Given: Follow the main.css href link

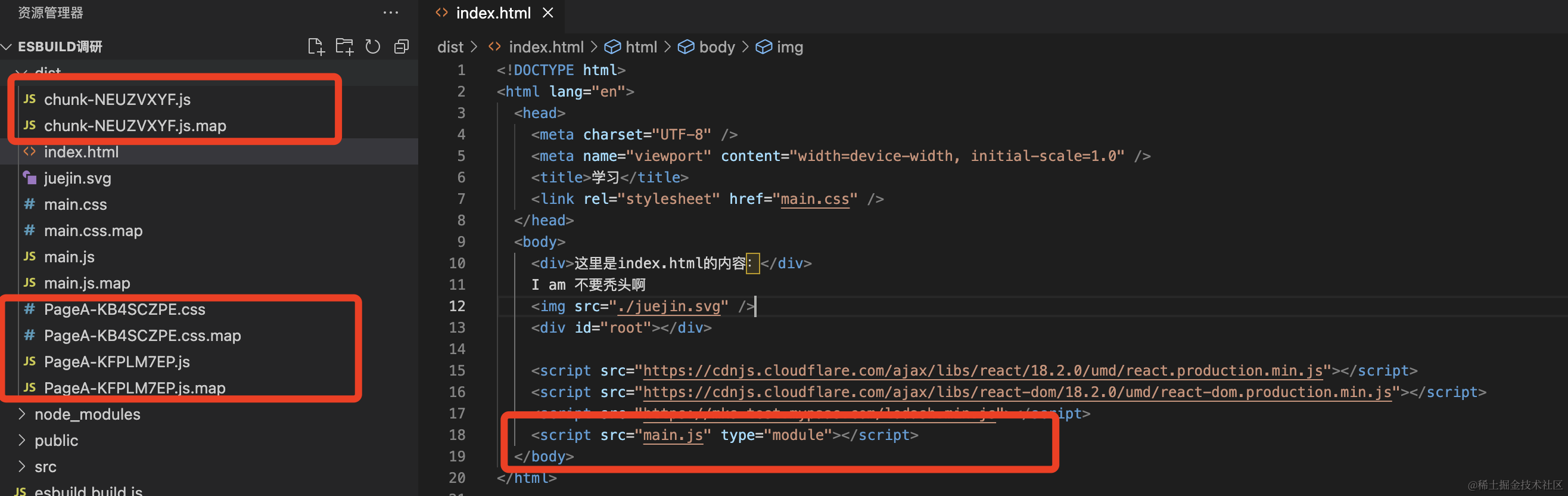Looking at the screenshot, I should 814,199.
